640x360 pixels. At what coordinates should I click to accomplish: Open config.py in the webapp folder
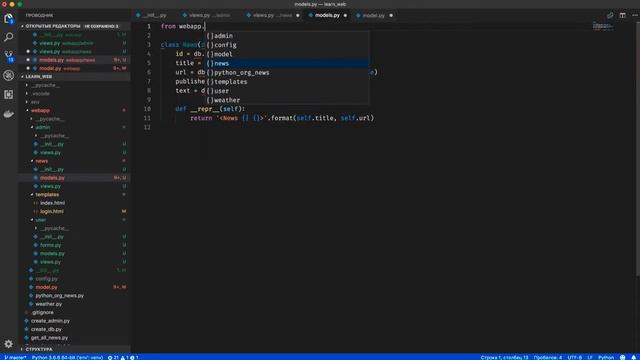pyautogui.click(x=75, y=279)
